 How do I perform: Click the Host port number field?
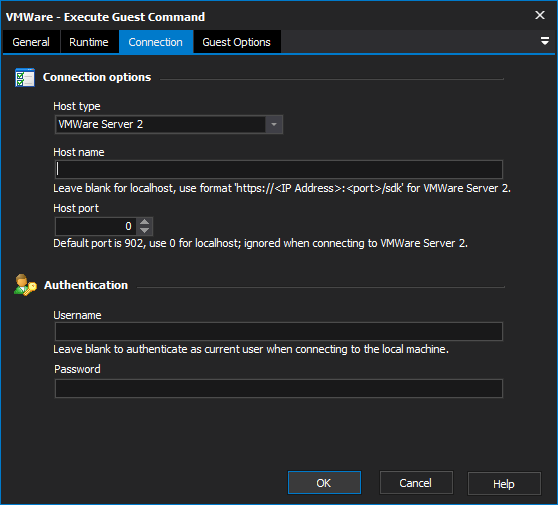[x=95, y=226]
